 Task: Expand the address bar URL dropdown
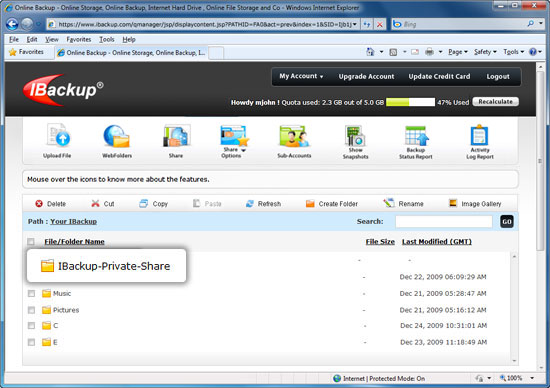(x=355, y=24)
